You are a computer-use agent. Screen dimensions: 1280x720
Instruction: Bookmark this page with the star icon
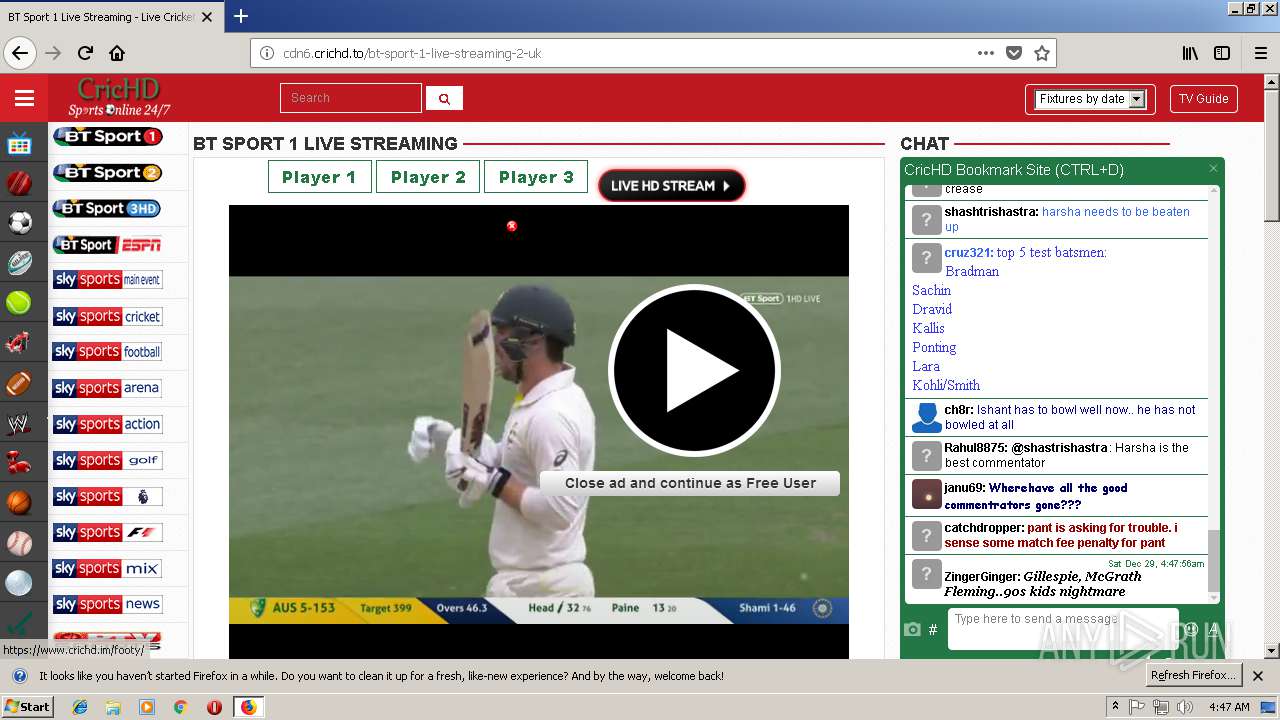[x=1041, y=53]
